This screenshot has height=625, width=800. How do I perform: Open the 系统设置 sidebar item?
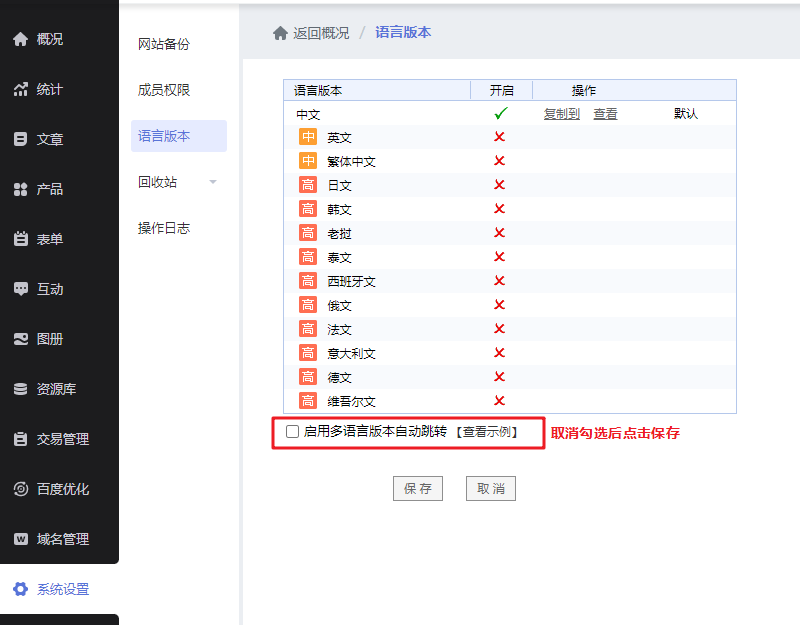pos(59,589)
